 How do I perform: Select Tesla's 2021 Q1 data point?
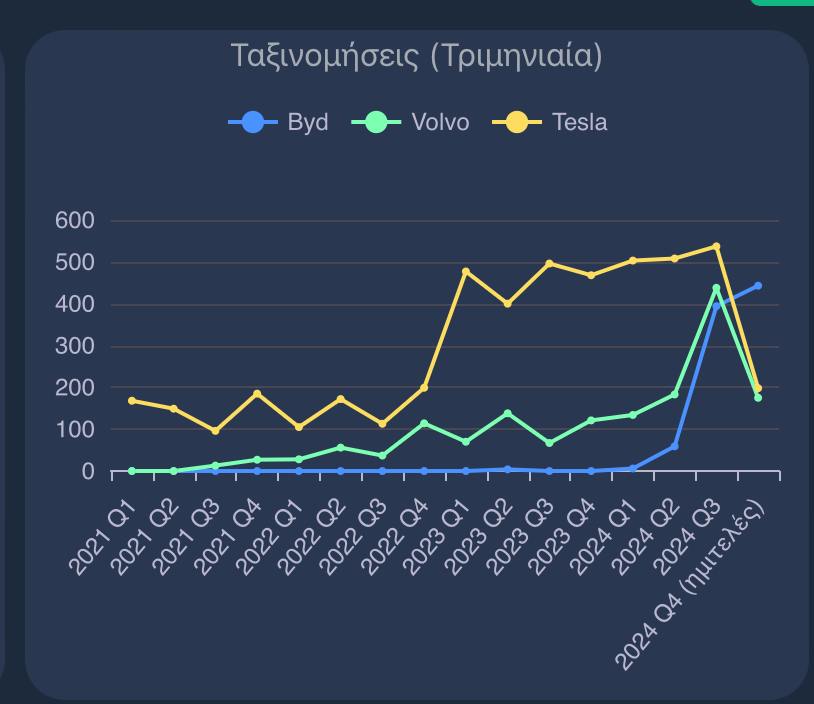(132, 401)
